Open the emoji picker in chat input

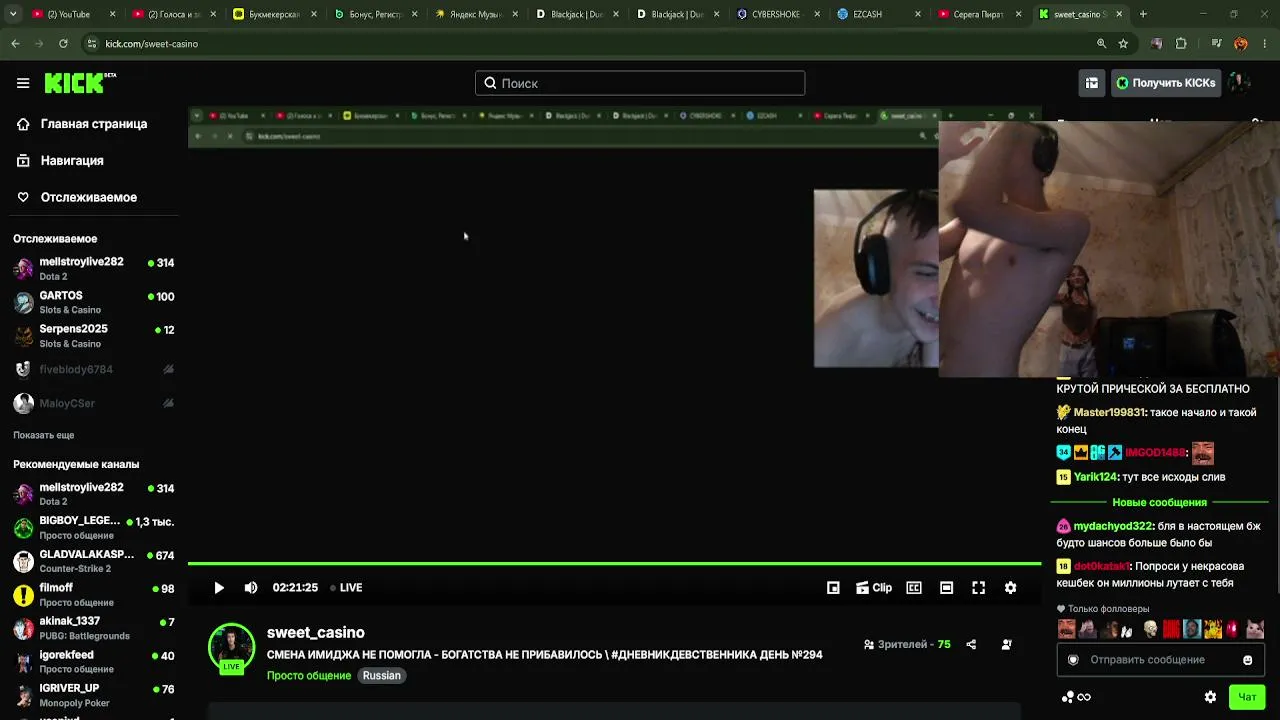tap(1248, 660)
